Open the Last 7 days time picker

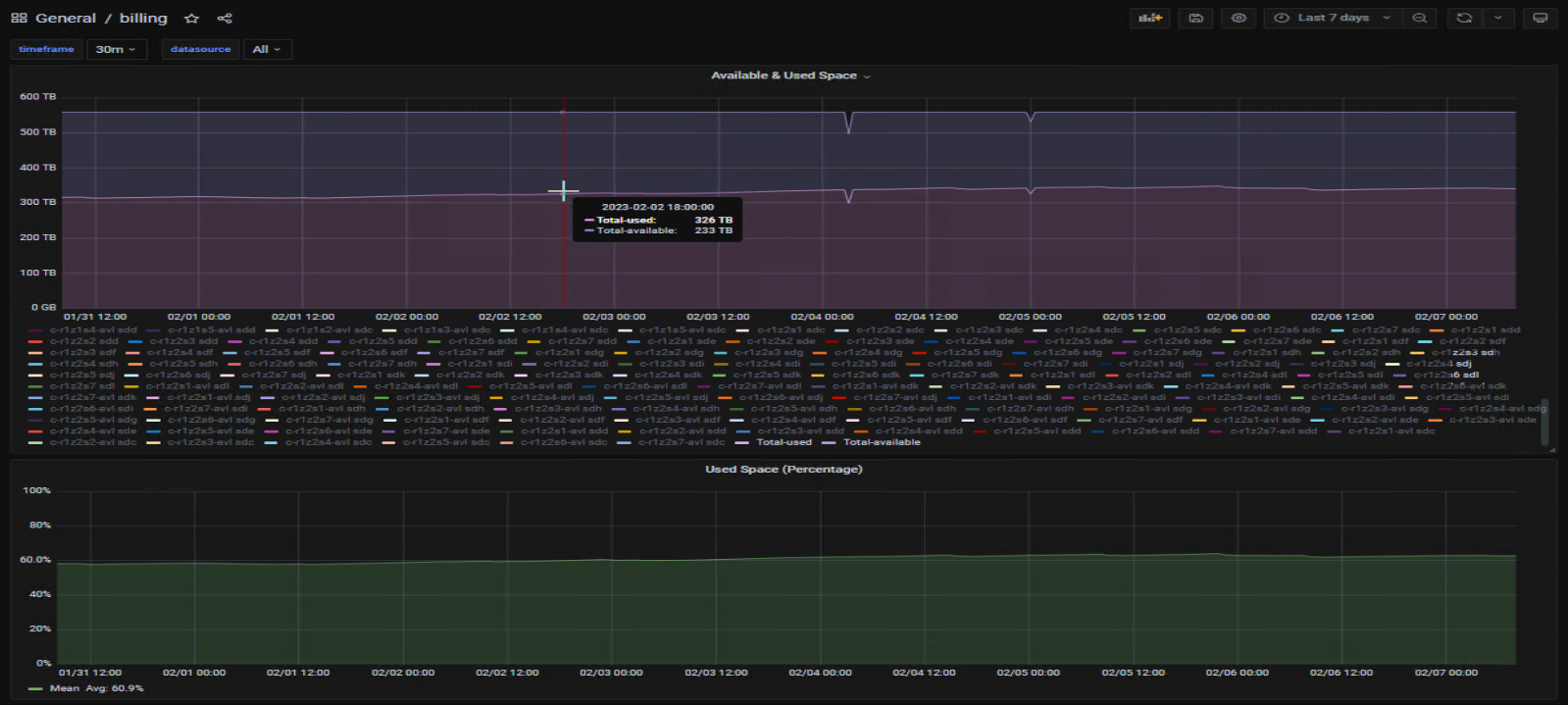pyautogui.click(x=1333, y=18)
